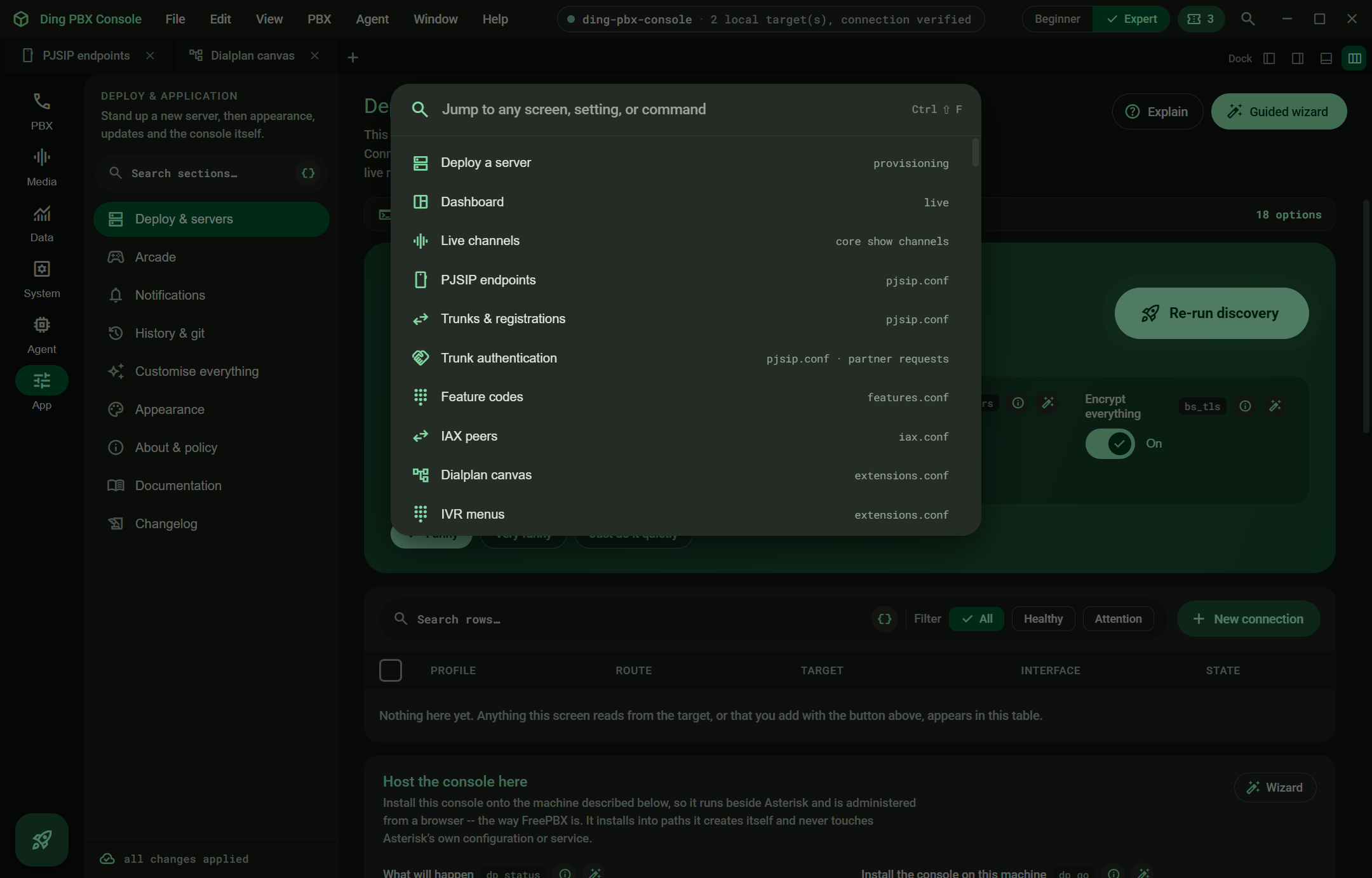Open the Window menu
This screenshot has width=1372, height=878.
[x=436, y=19]
